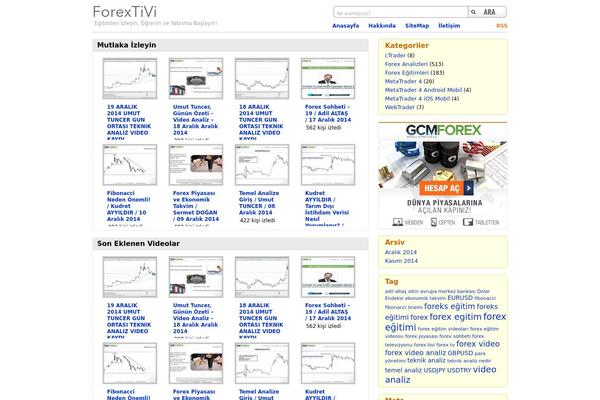This screenshot has width=600, height=400.
Task: Click the WEBDEN monitor icon in banner
Action: coord(398,222)
